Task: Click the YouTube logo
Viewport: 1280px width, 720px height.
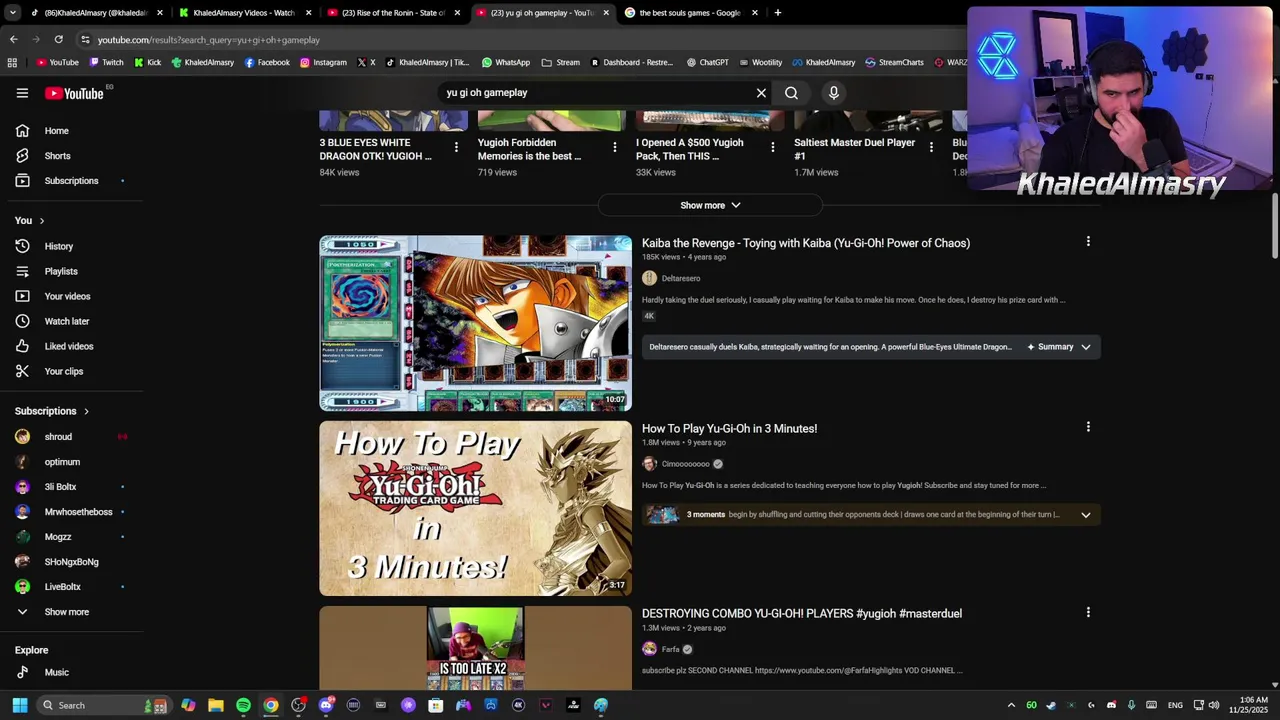Action: 75,93
